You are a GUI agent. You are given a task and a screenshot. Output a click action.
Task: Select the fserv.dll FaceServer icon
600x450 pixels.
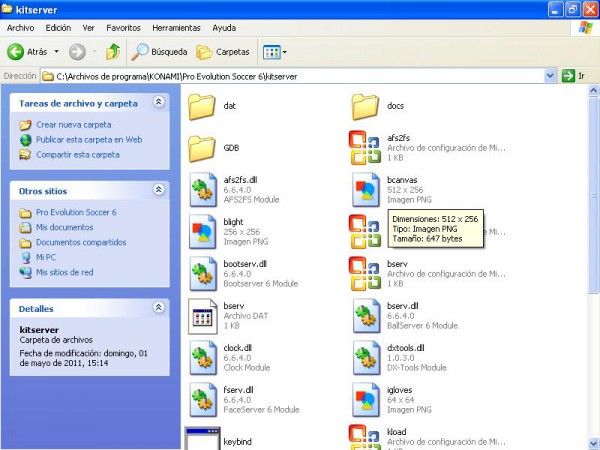point(203,400)
